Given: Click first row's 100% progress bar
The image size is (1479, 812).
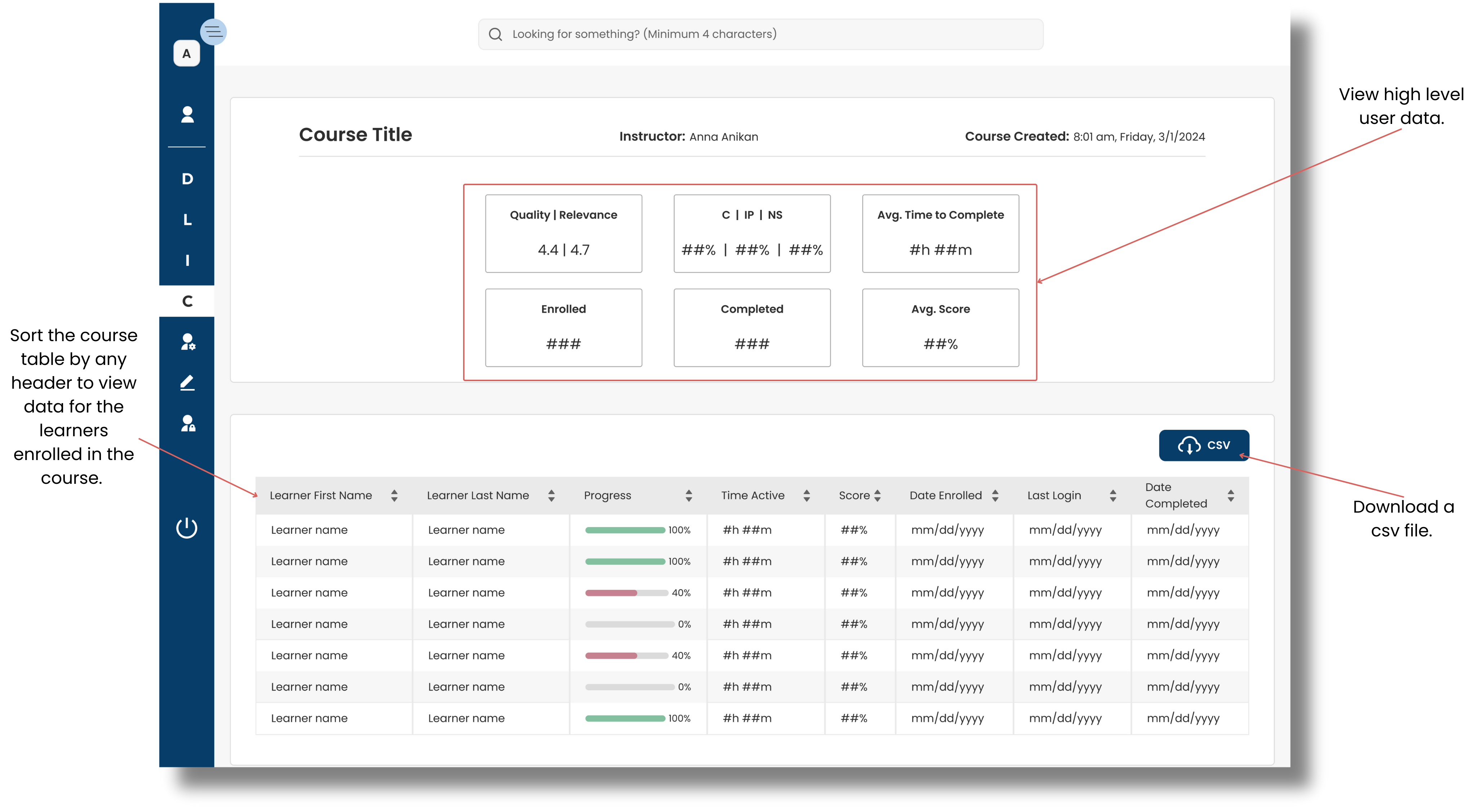Looking at the screenshot, I should (x=625, y=530).
